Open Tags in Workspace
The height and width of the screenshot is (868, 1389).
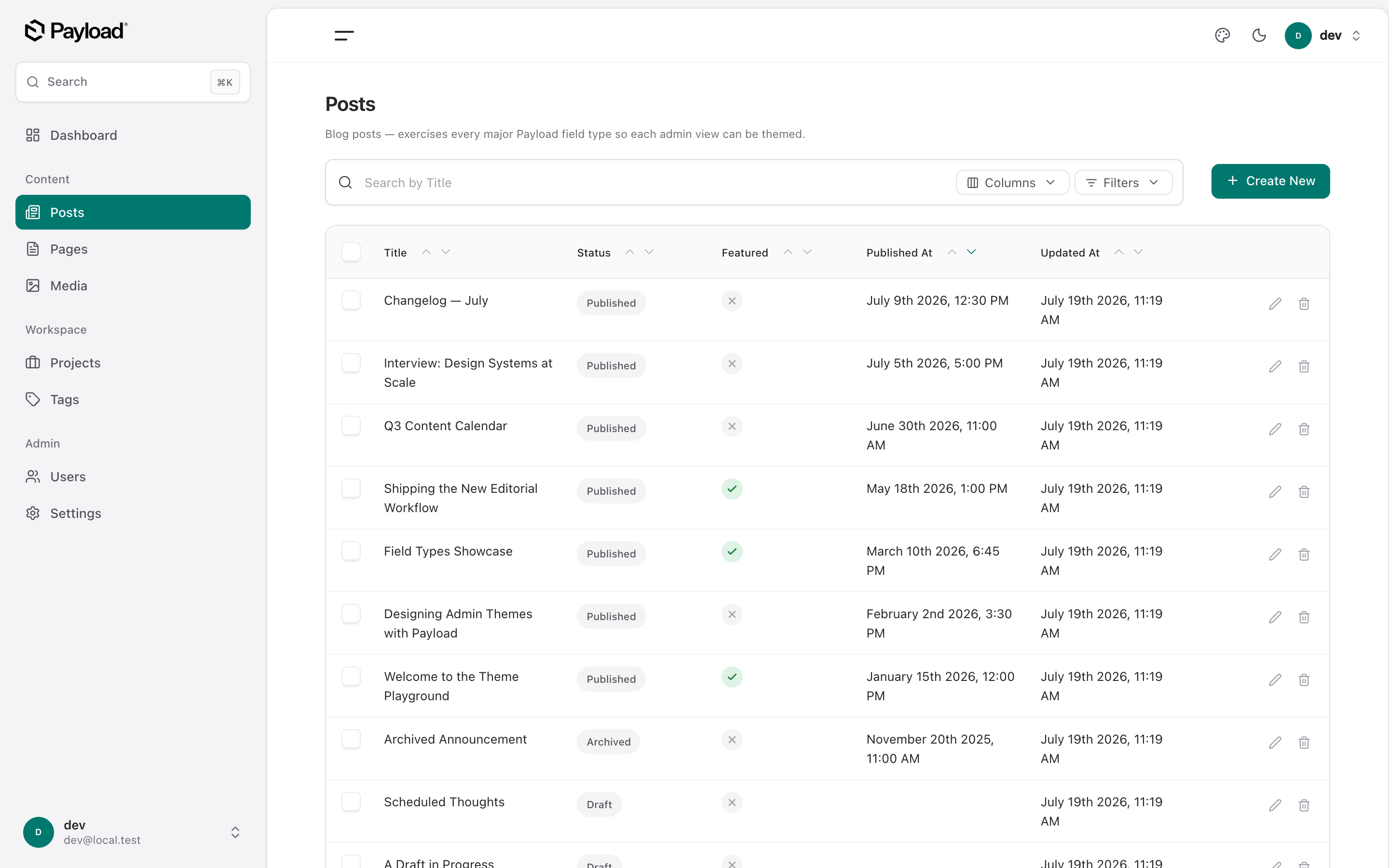pyautogui.click(x=133, y=400)
